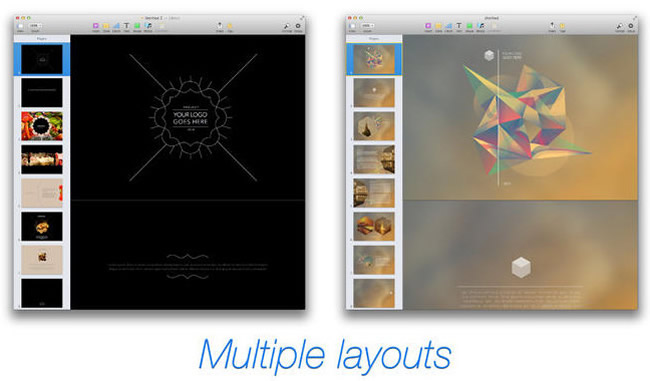650x381 pixels.
Task: Click the Pages header of left window sidebar
Action: point(42,39)
